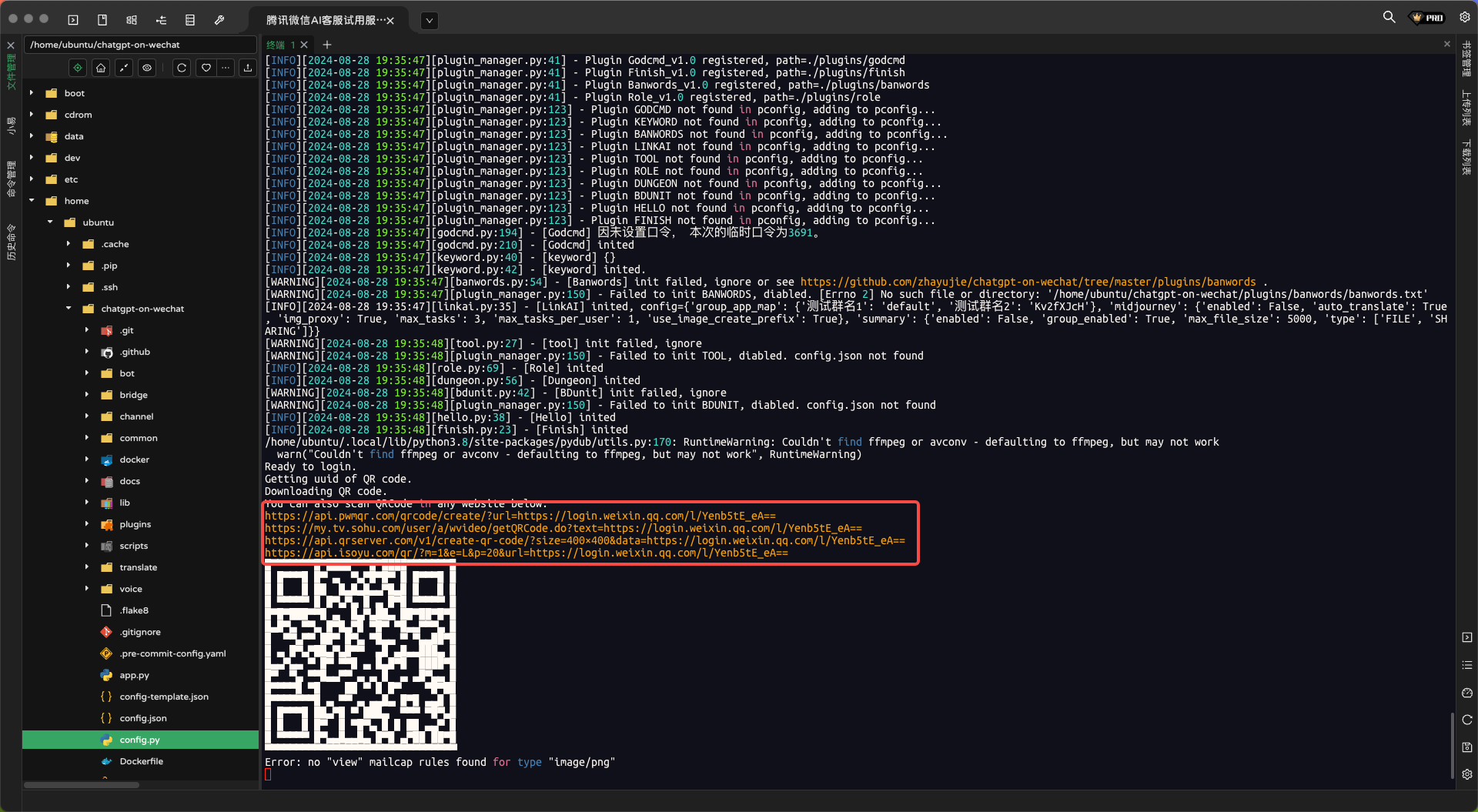
Task: Click the list icon in the right sidebar
Action: 1467,665
